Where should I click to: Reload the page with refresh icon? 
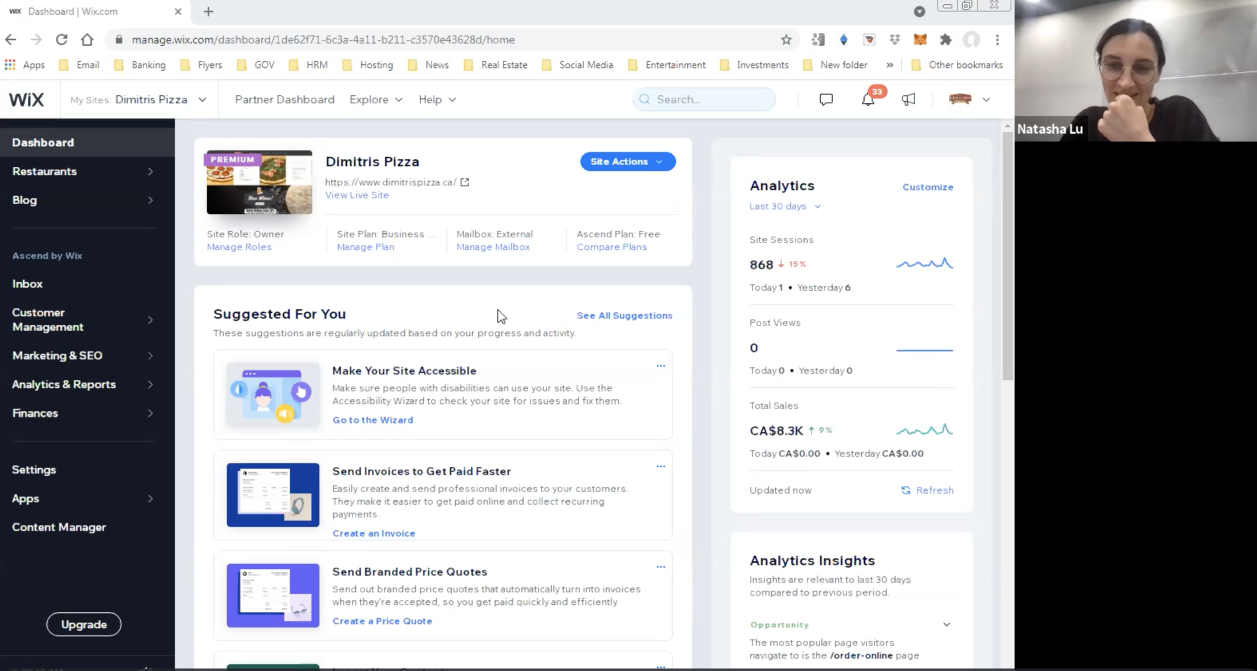point(62,40)
